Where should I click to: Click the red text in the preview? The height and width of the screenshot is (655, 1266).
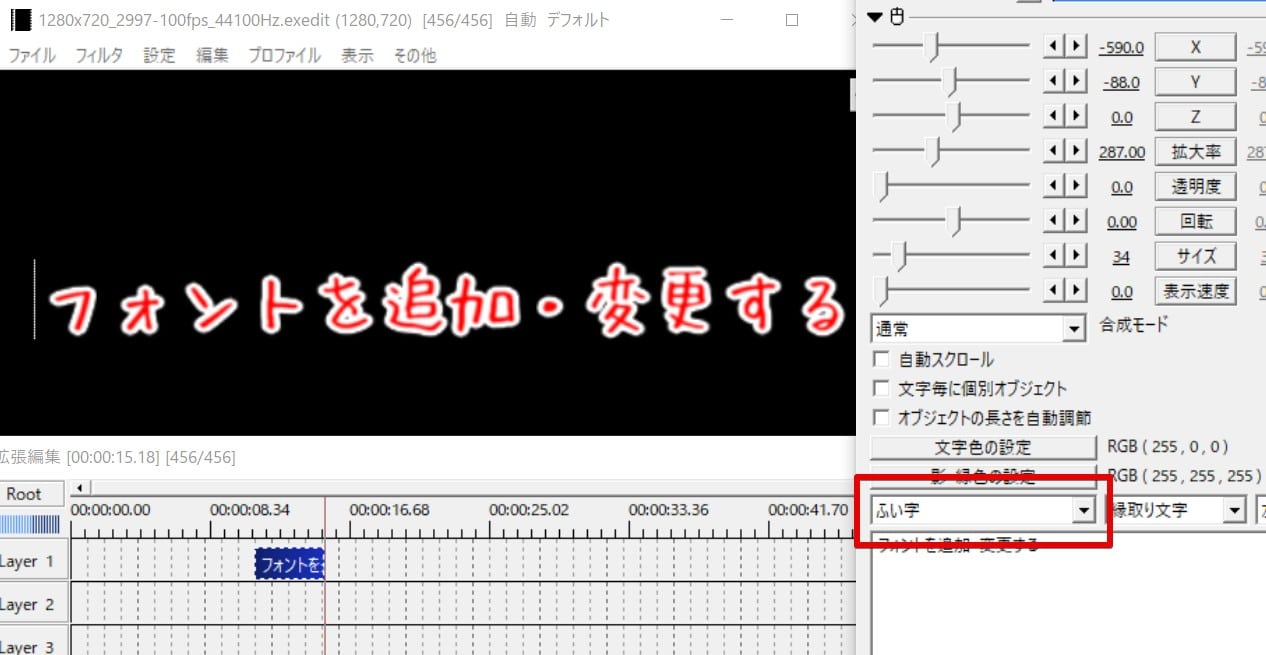[448, 303]
